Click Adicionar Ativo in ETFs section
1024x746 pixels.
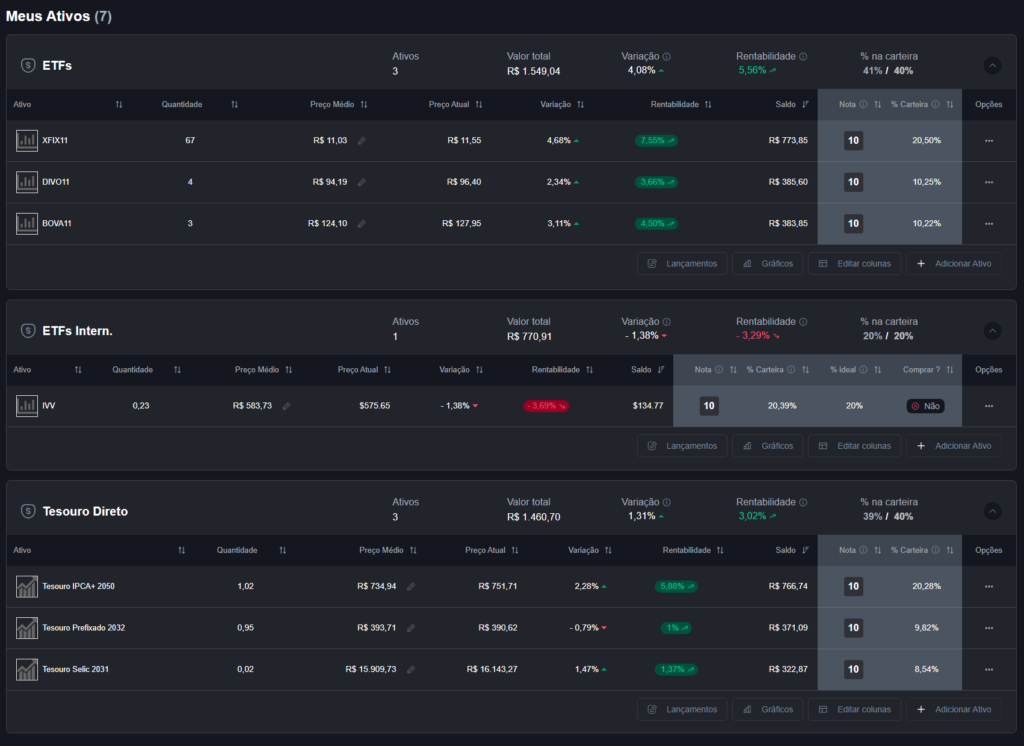coord(953,264)
